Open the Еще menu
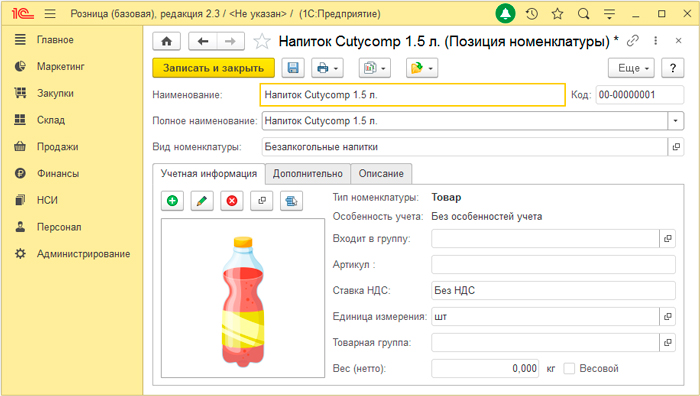 tap(631, 68)
